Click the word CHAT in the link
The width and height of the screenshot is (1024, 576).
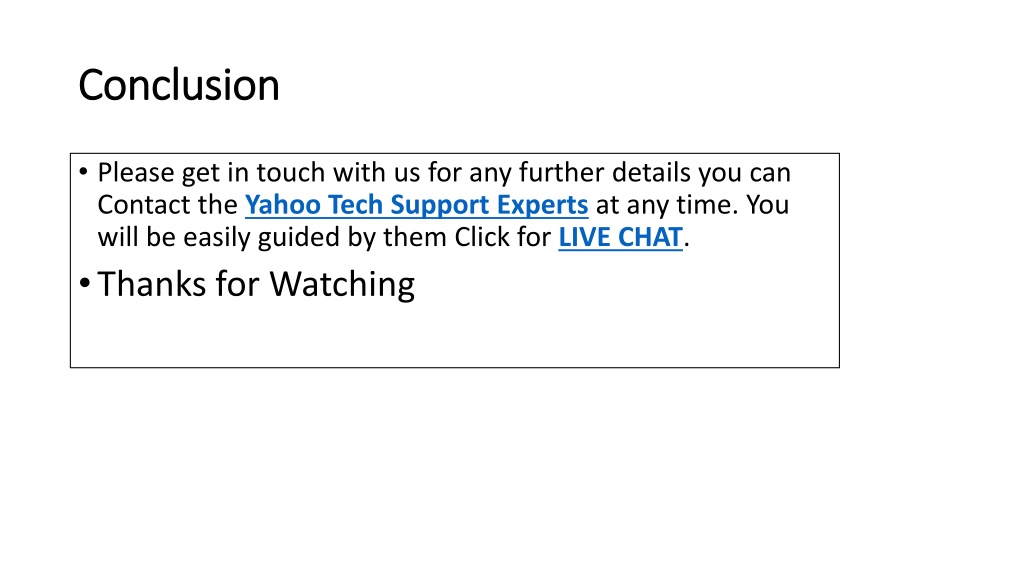pyautogui.click(x=650, y=237)
